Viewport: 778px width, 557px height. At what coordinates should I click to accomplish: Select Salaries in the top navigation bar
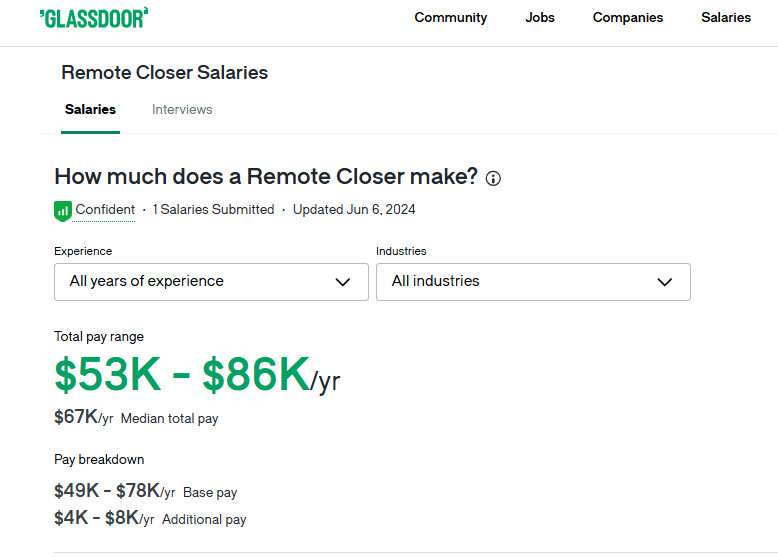pos(726,17)
